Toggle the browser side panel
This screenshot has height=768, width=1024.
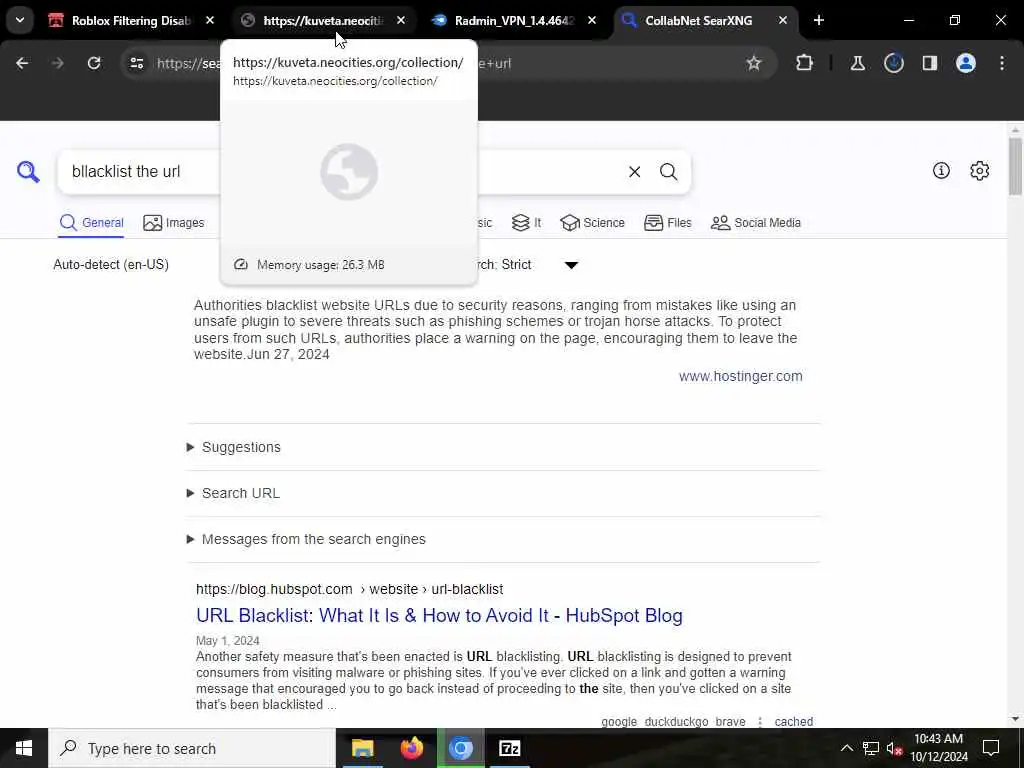click(x=930, y=63)
